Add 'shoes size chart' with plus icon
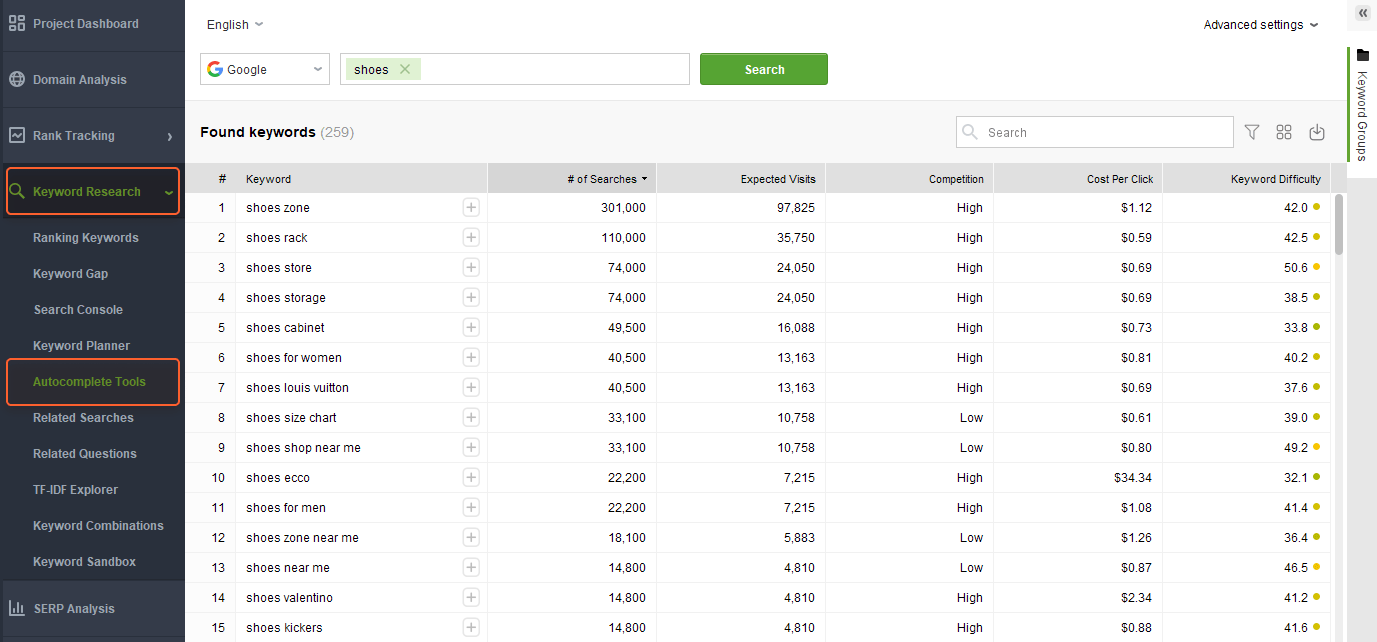Image resolution: width=1377 pixels, height=642 pixels. 471,418
